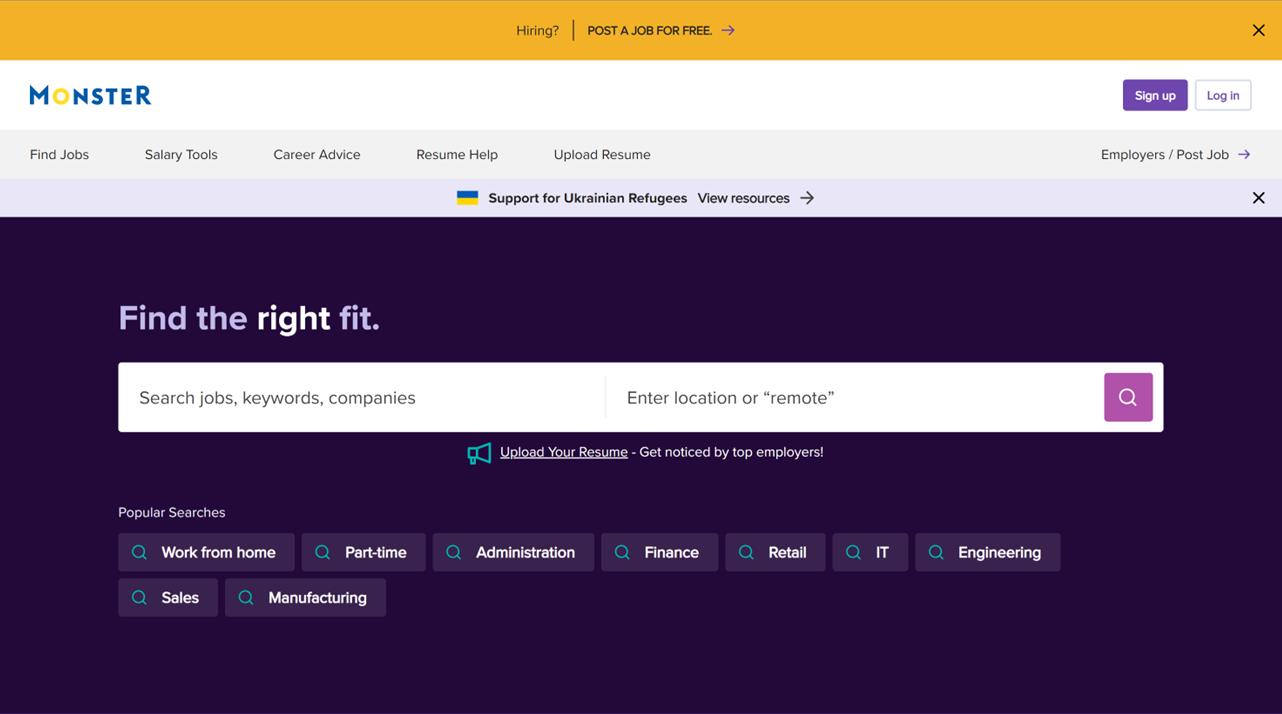Follow the Upload Your Resume link

(x=563, y=452)
